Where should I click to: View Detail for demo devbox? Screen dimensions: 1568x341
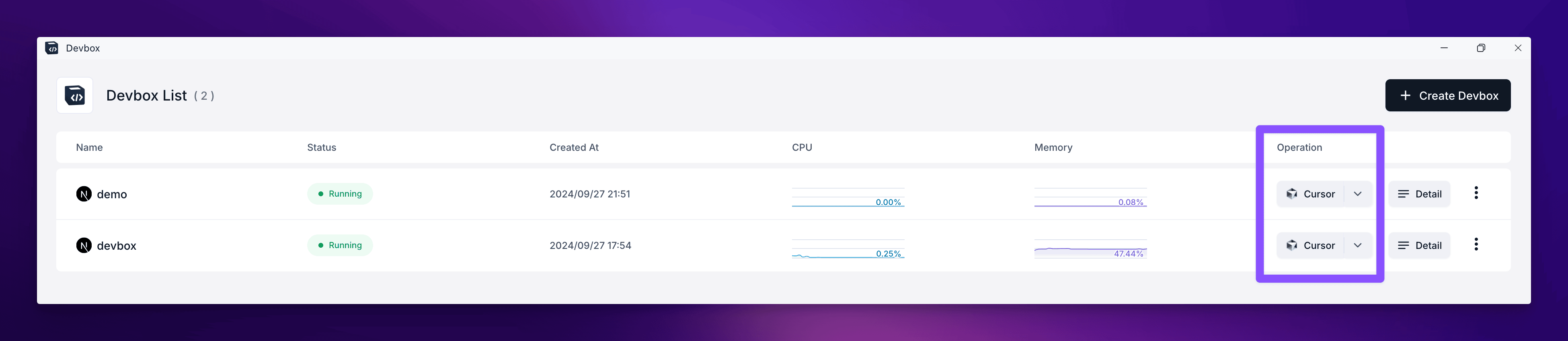(x=1420, y=194)
